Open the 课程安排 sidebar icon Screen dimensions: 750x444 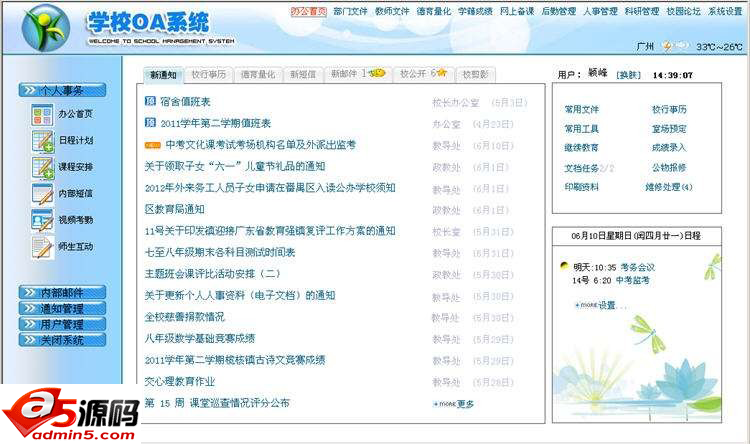pos(42,167)
